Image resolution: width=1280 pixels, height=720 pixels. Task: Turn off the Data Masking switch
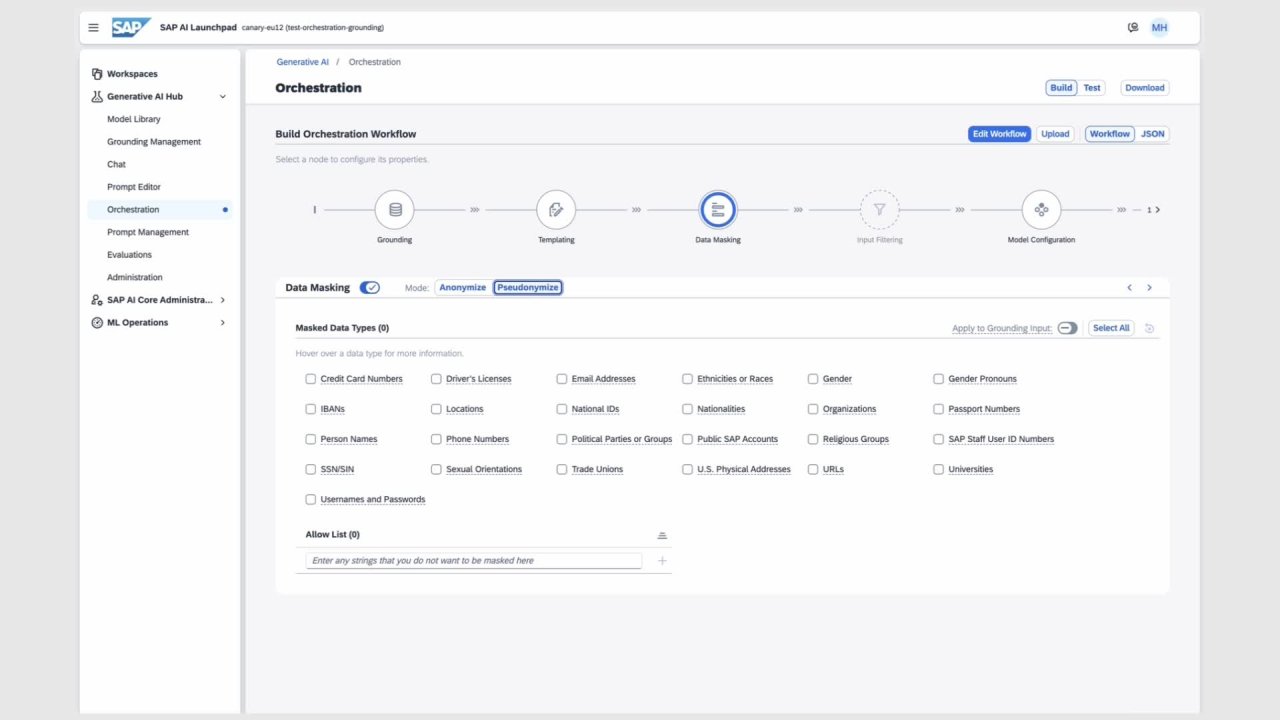click(x=370, y=288)
